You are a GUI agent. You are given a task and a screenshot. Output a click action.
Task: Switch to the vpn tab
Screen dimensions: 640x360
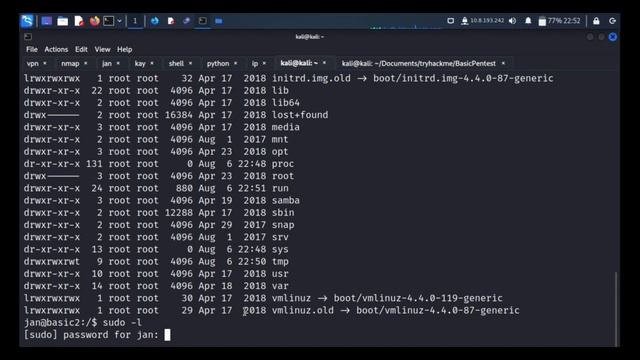point(33,64)
